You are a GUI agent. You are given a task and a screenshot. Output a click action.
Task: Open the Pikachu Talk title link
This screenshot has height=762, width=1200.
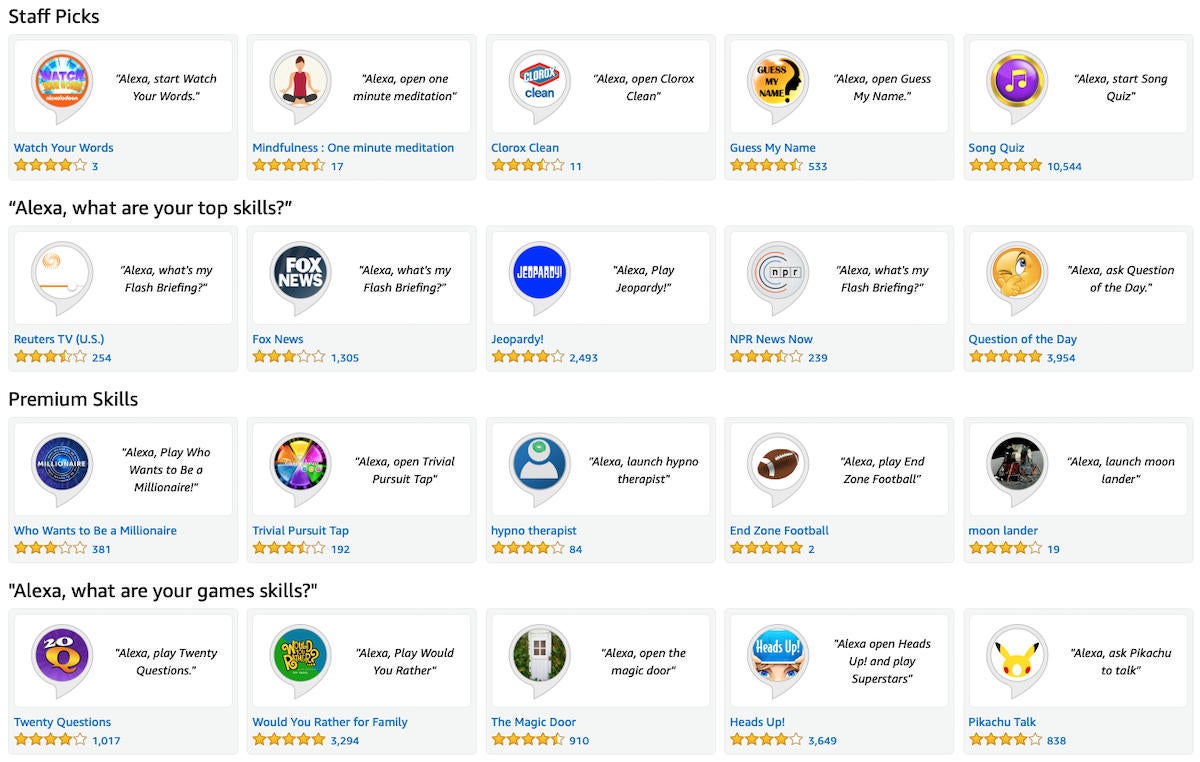[1002, 722]
